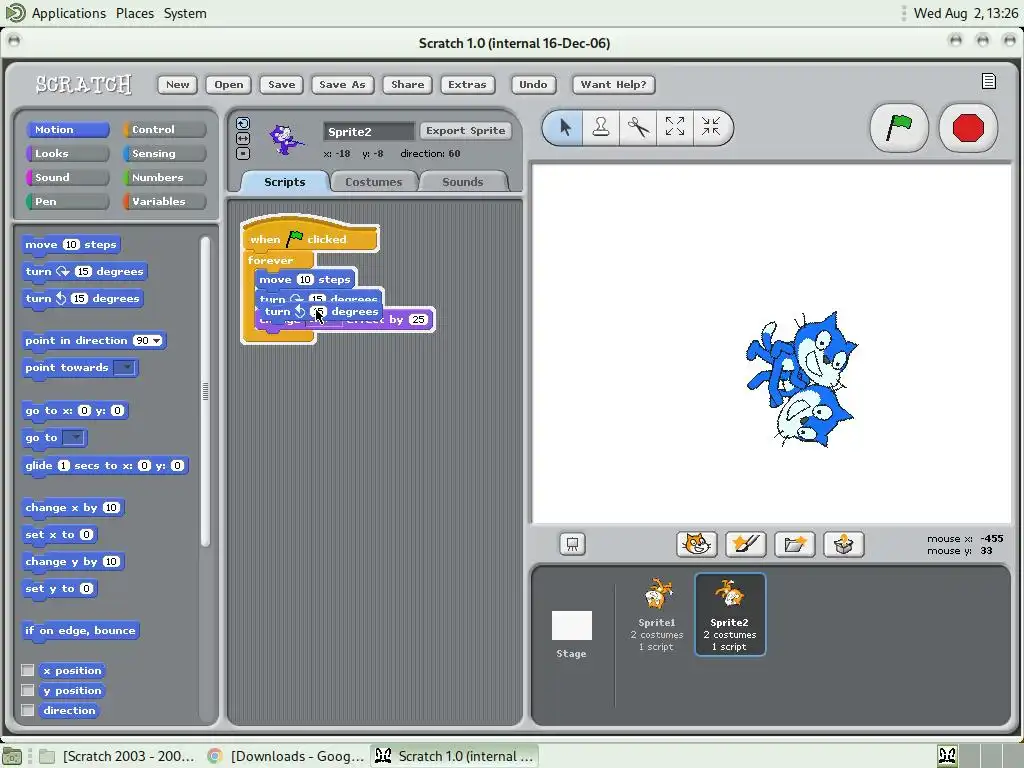Select the Looks category
Viewport: 1024px width, 768px height.
click(x=67, y=153)
